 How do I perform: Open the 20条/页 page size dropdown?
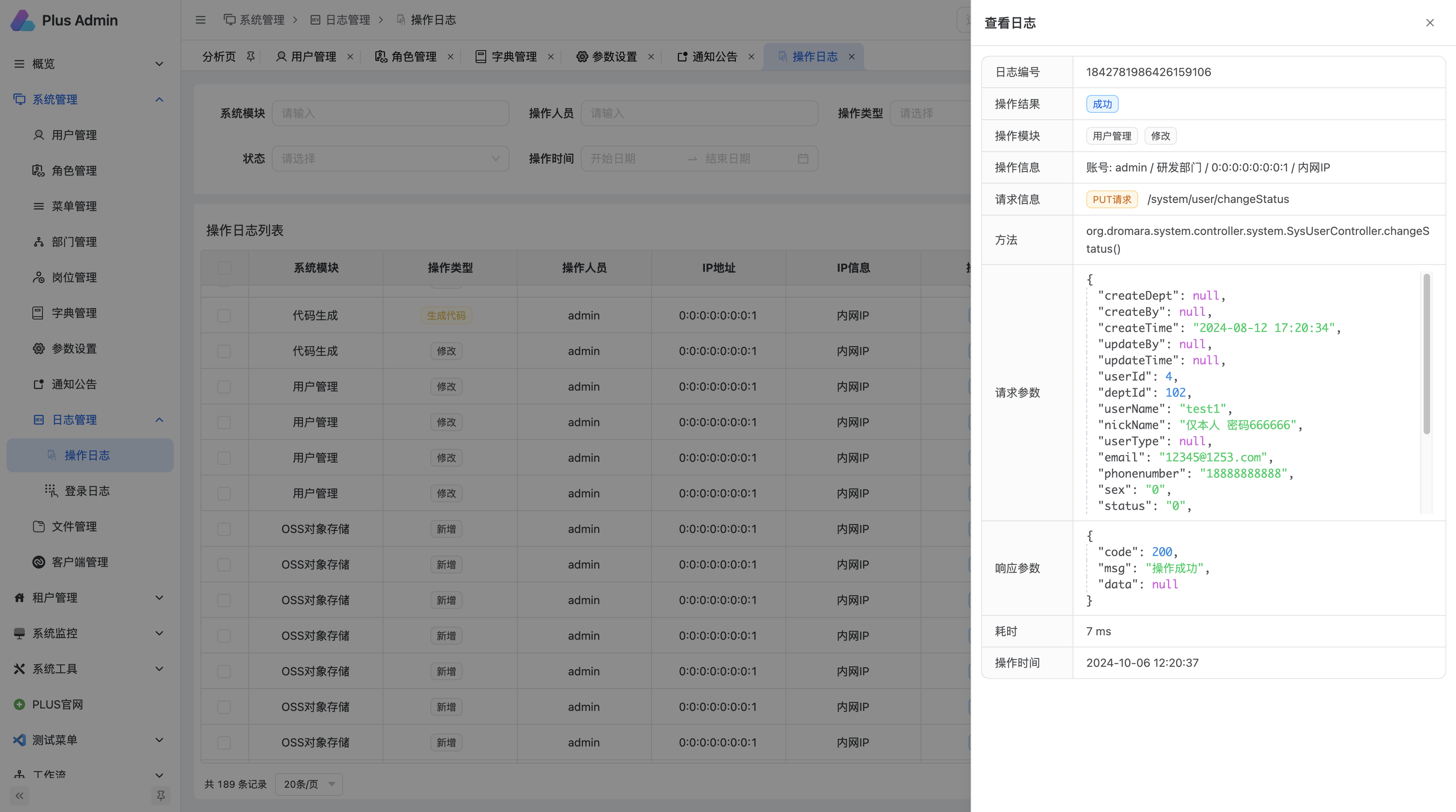[x=309, y=784]
